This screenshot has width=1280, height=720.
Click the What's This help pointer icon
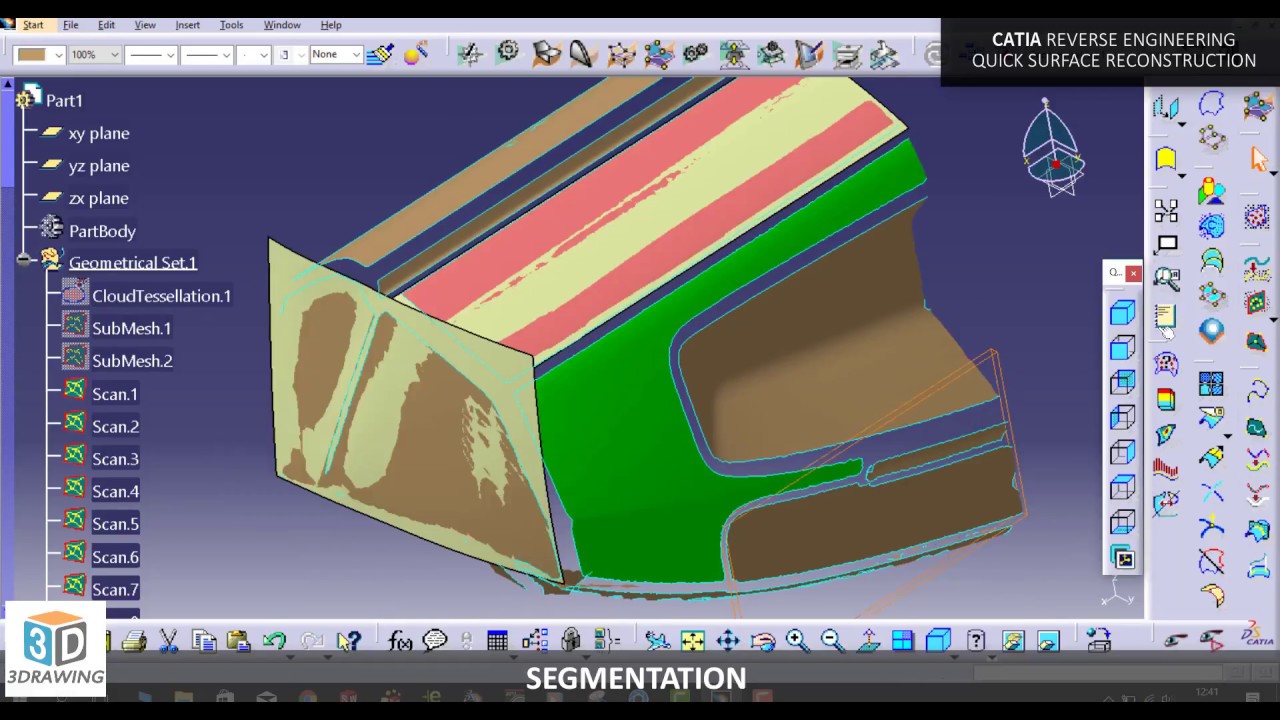click(x=348, y=641)
